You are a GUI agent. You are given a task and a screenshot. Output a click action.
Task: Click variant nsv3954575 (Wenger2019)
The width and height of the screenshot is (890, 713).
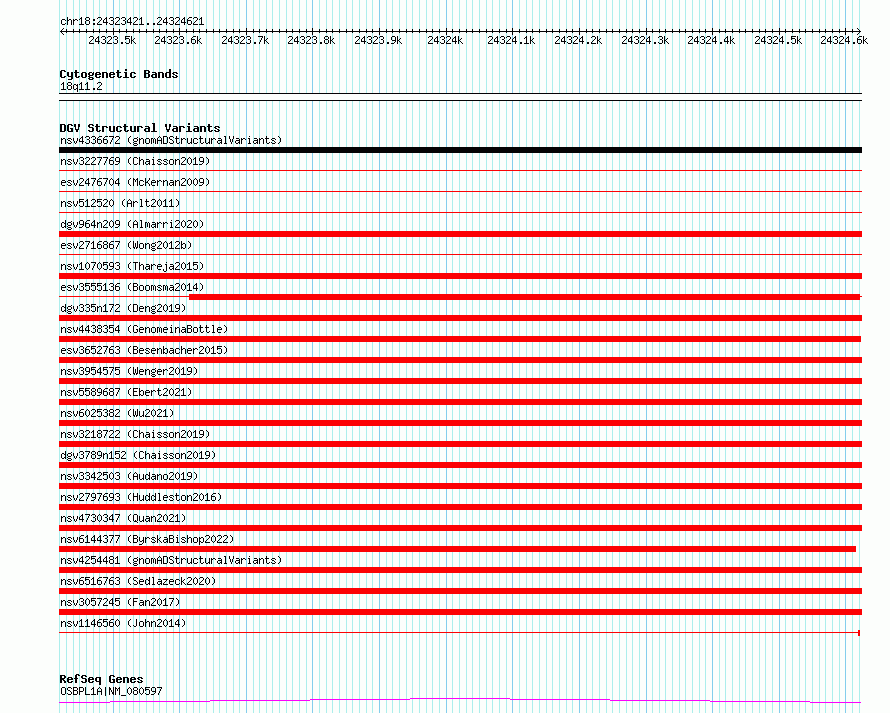coord(129,371)
